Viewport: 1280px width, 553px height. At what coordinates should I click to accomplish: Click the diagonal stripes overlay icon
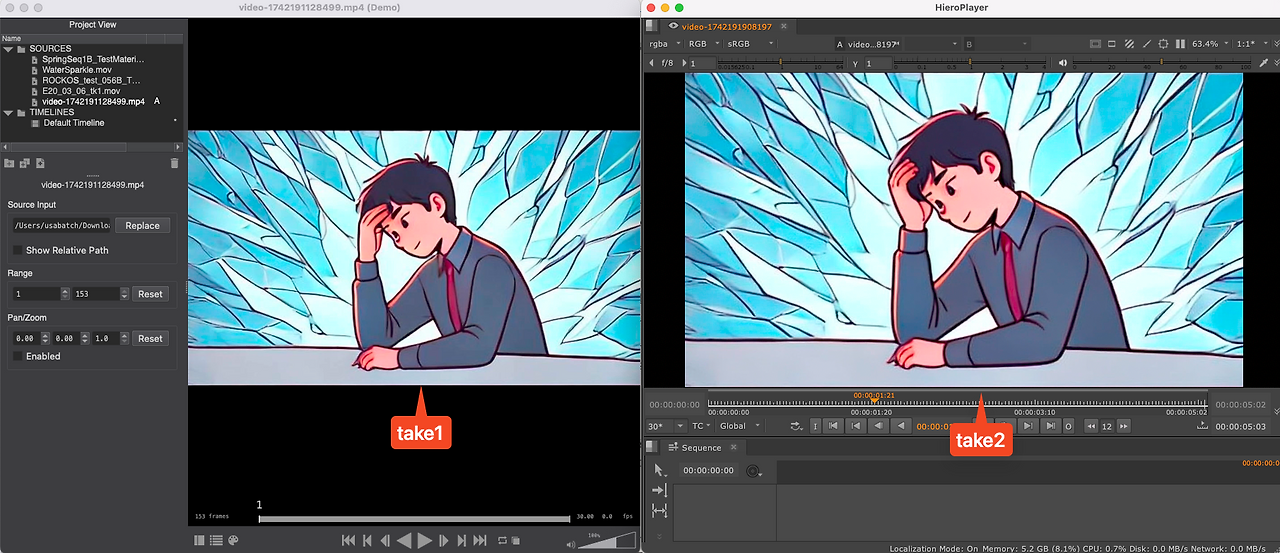[1129, 44]
